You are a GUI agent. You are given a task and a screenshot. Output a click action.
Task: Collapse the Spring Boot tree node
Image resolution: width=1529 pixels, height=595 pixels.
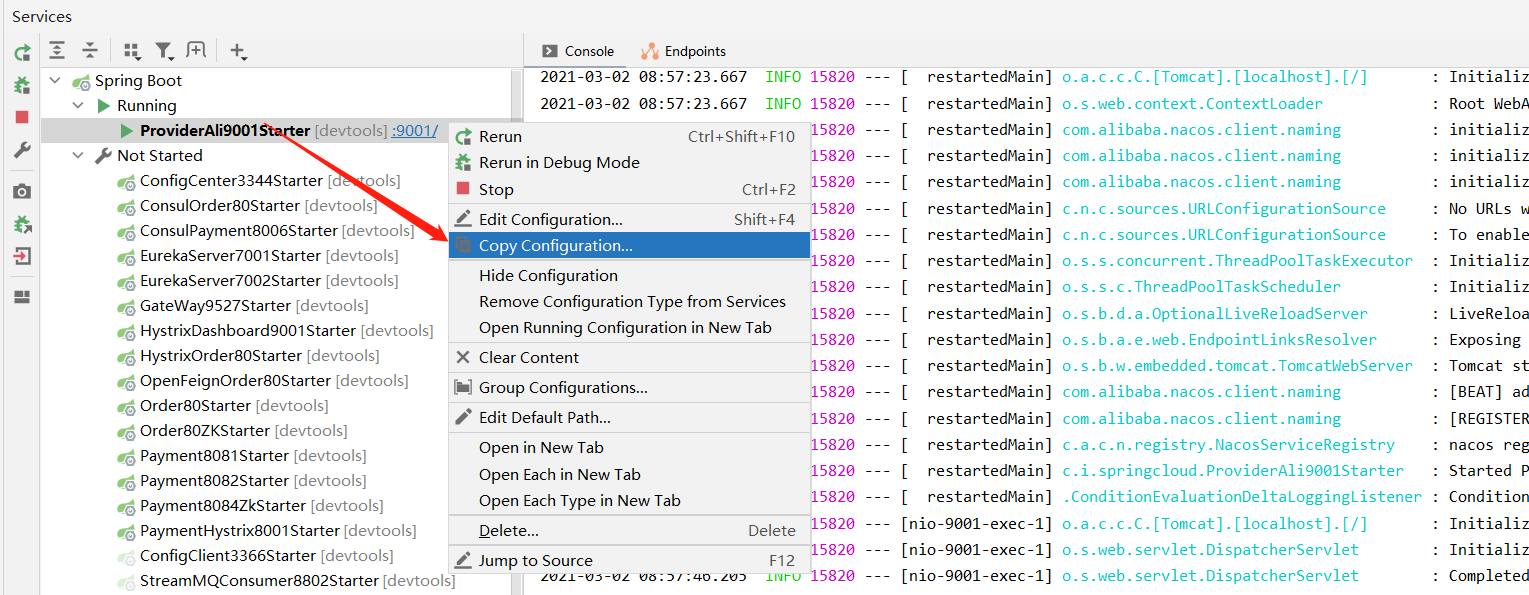[55, 81]
